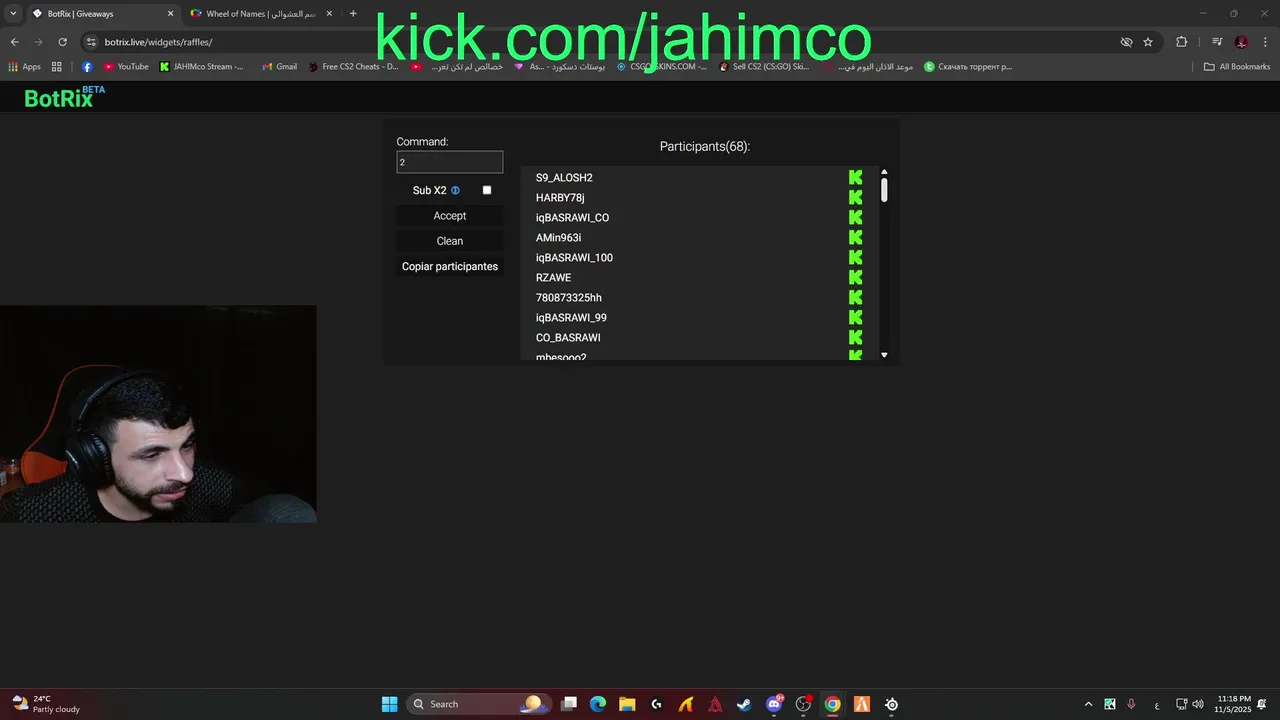Click the Kick icon beside 780873325hh
Viewport: 1280px width, 720px height.
(855, 297)
